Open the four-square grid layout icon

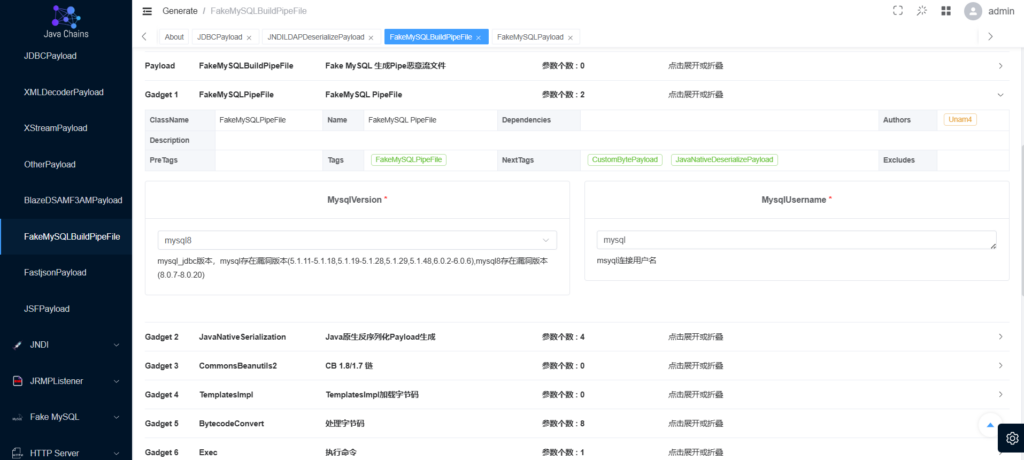[x=946, y=11]
